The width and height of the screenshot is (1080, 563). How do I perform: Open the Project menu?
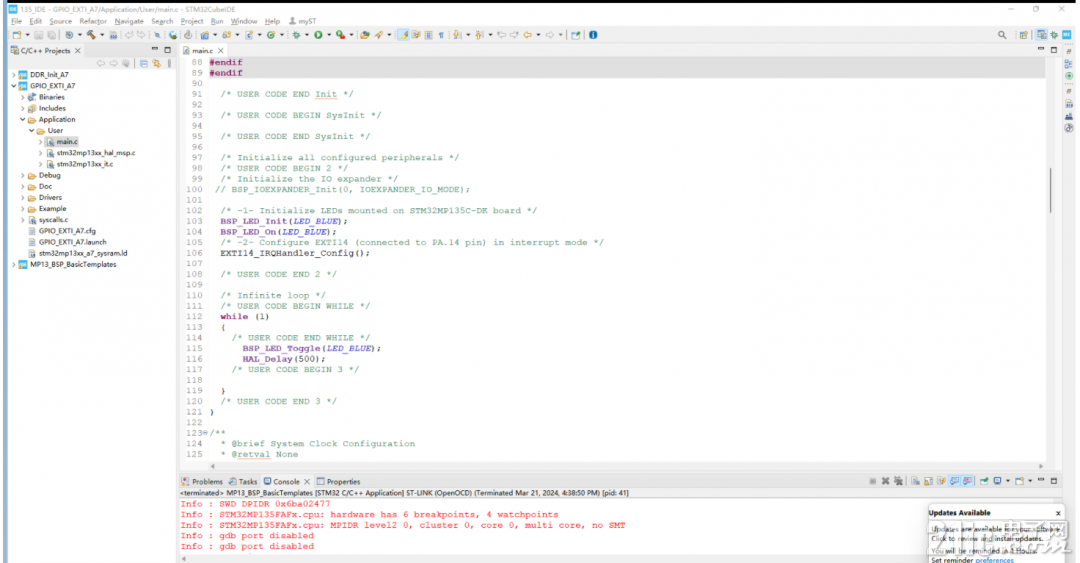click(x=191, y=21)
